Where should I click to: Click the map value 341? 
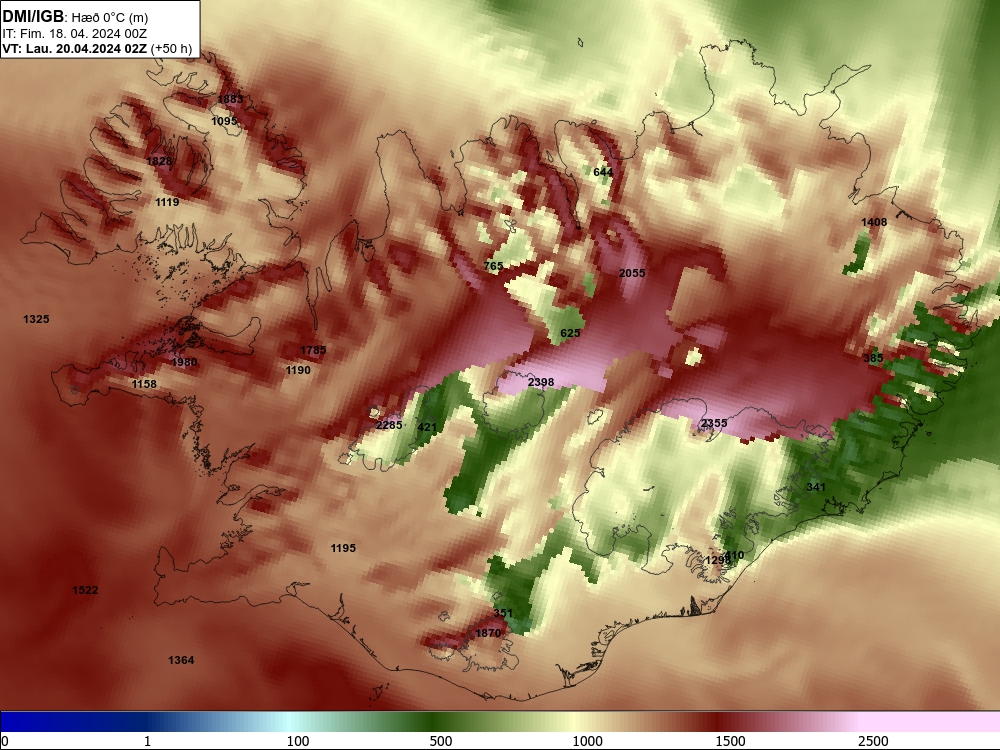(x=816, y=487)
